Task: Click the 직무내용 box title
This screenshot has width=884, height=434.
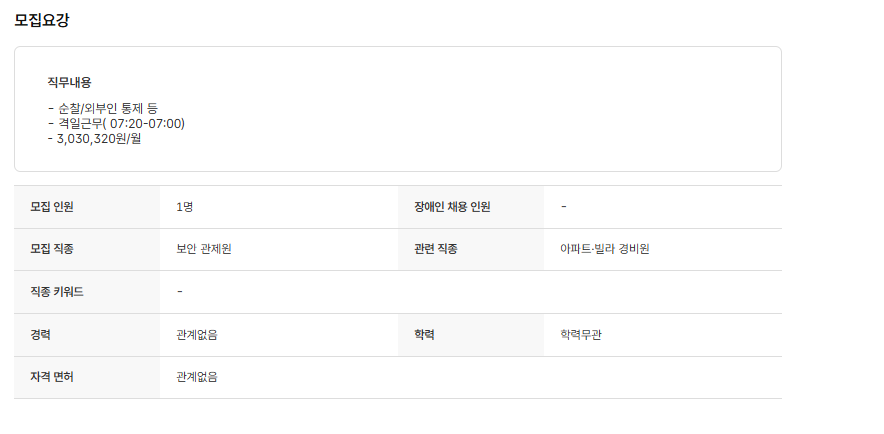Action: [69, 82]
